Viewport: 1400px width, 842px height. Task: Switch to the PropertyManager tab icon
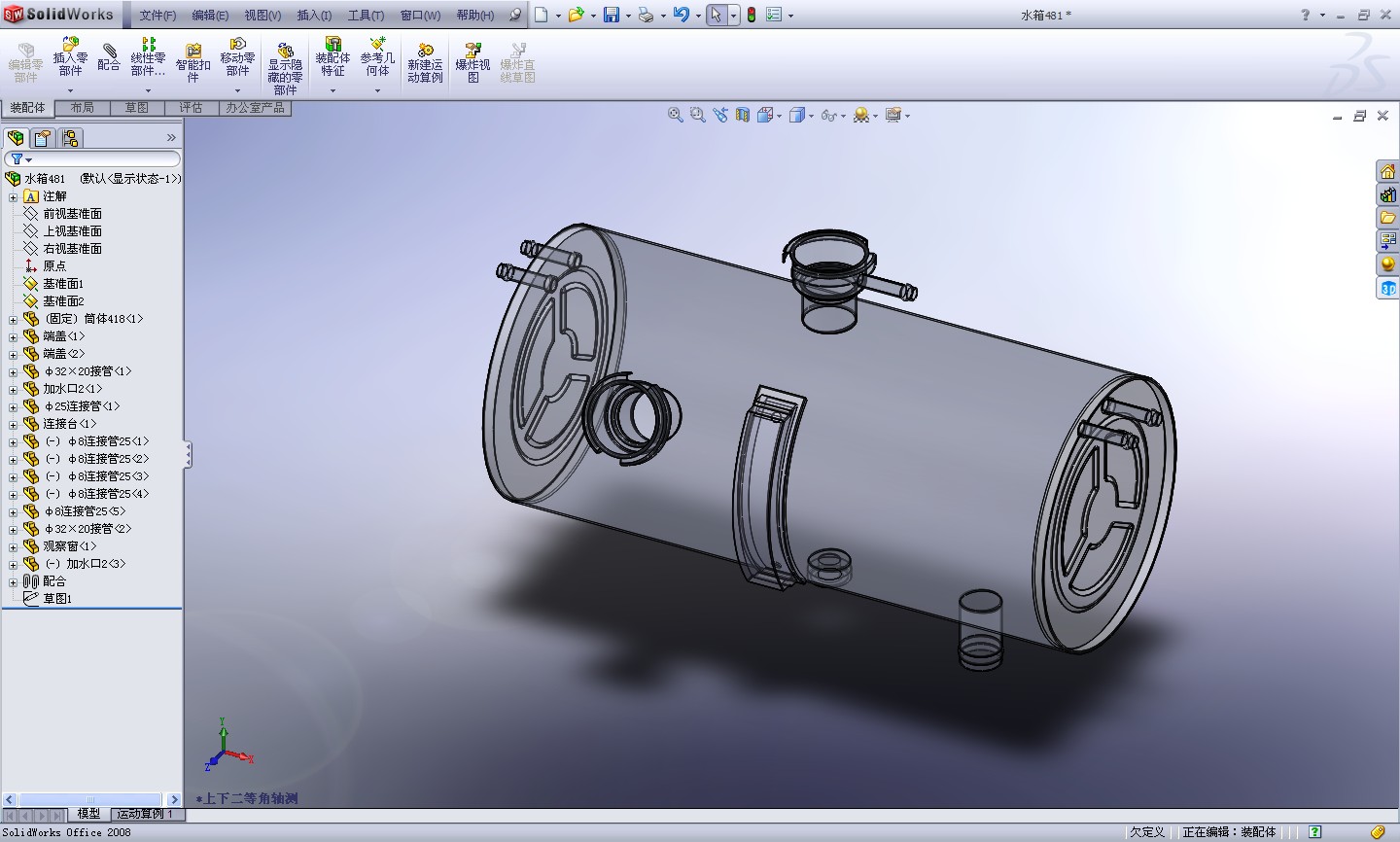pyautogui.click(x=43, y=138)
